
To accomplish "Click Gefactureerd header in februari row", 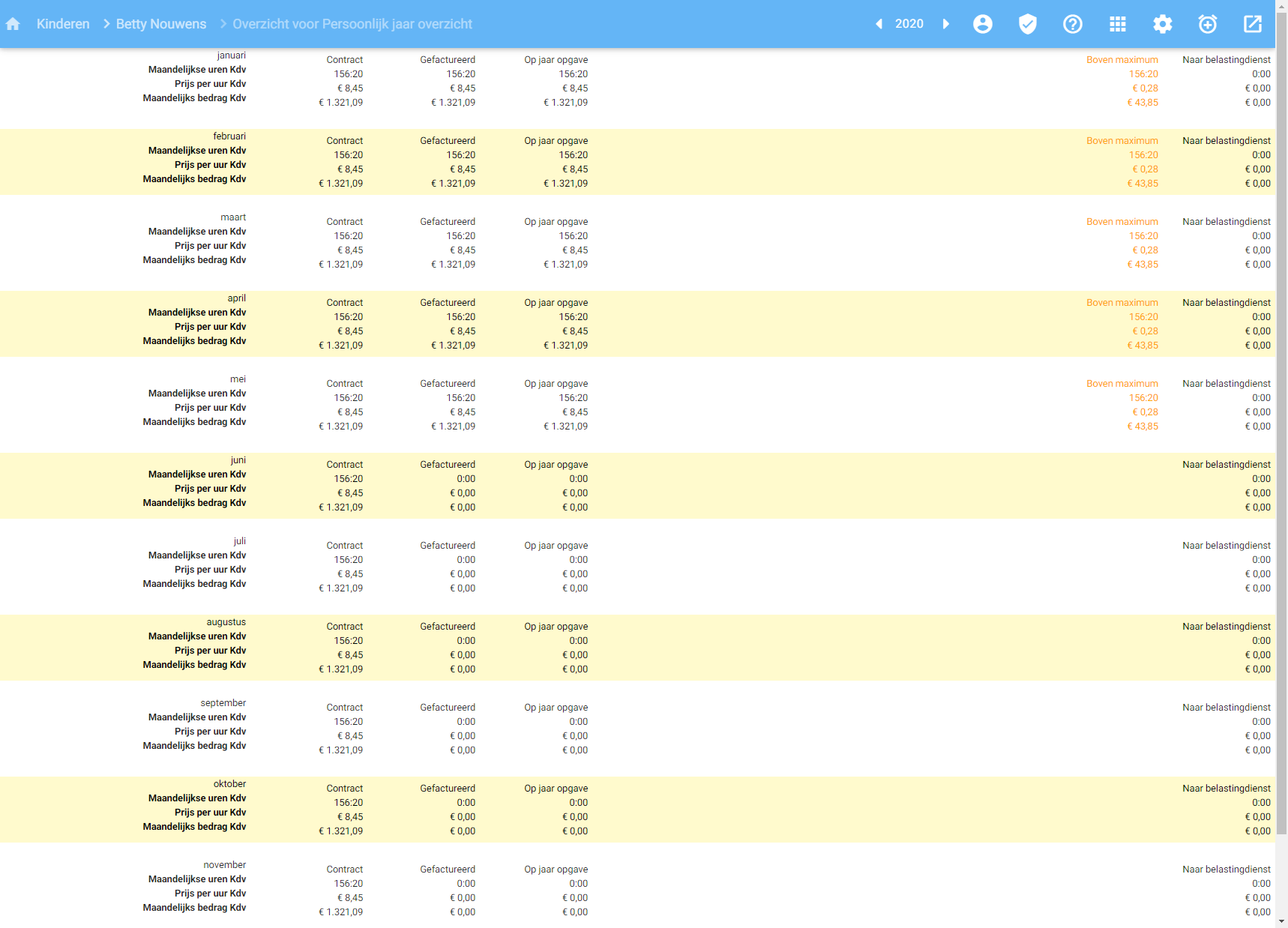I will click(x=448, y=141).
